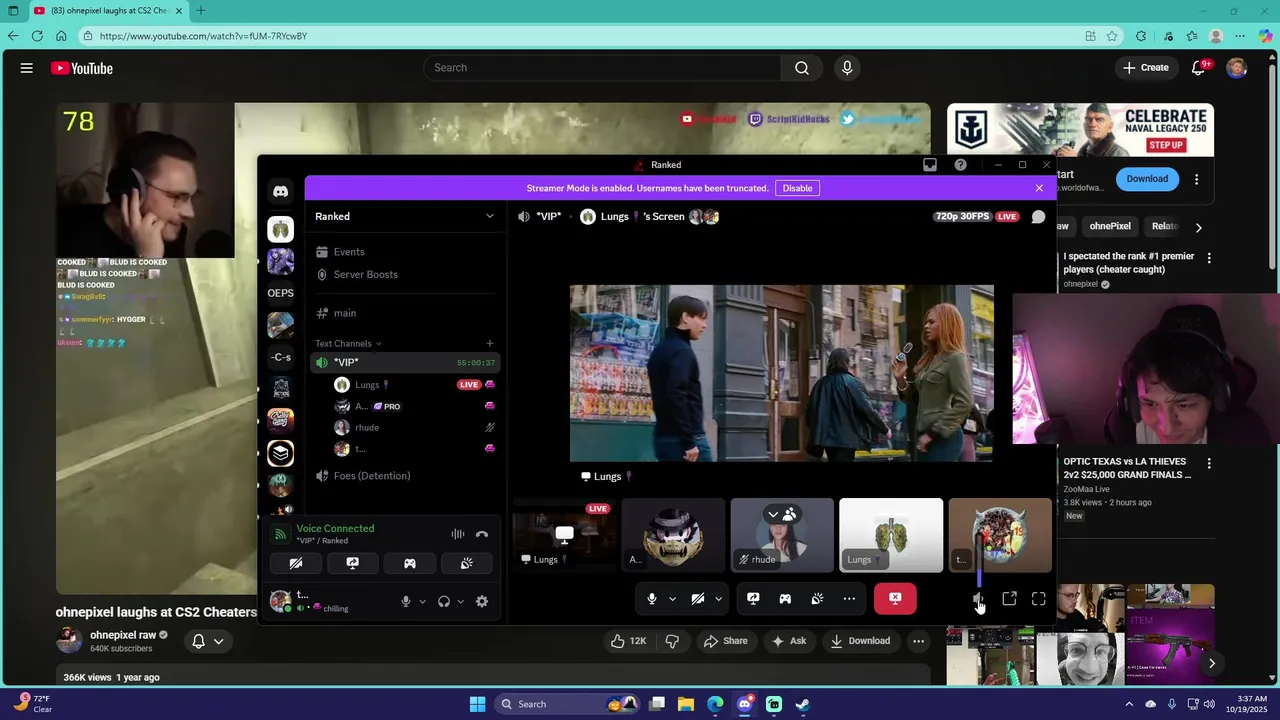The width and height of the screenshot is (1280, 720).
Task: Open the main text channel
Action: click(404, 313)
